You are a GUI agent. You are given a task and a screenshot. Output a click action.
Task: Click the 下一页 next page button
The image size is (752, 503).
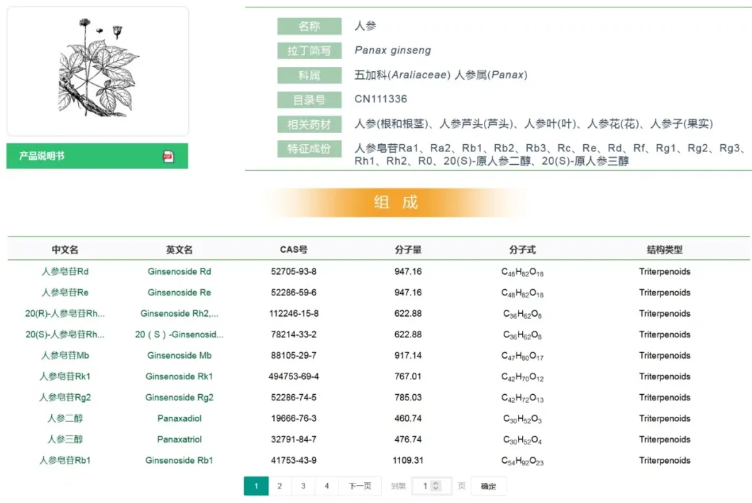click(x=360, y=486)
